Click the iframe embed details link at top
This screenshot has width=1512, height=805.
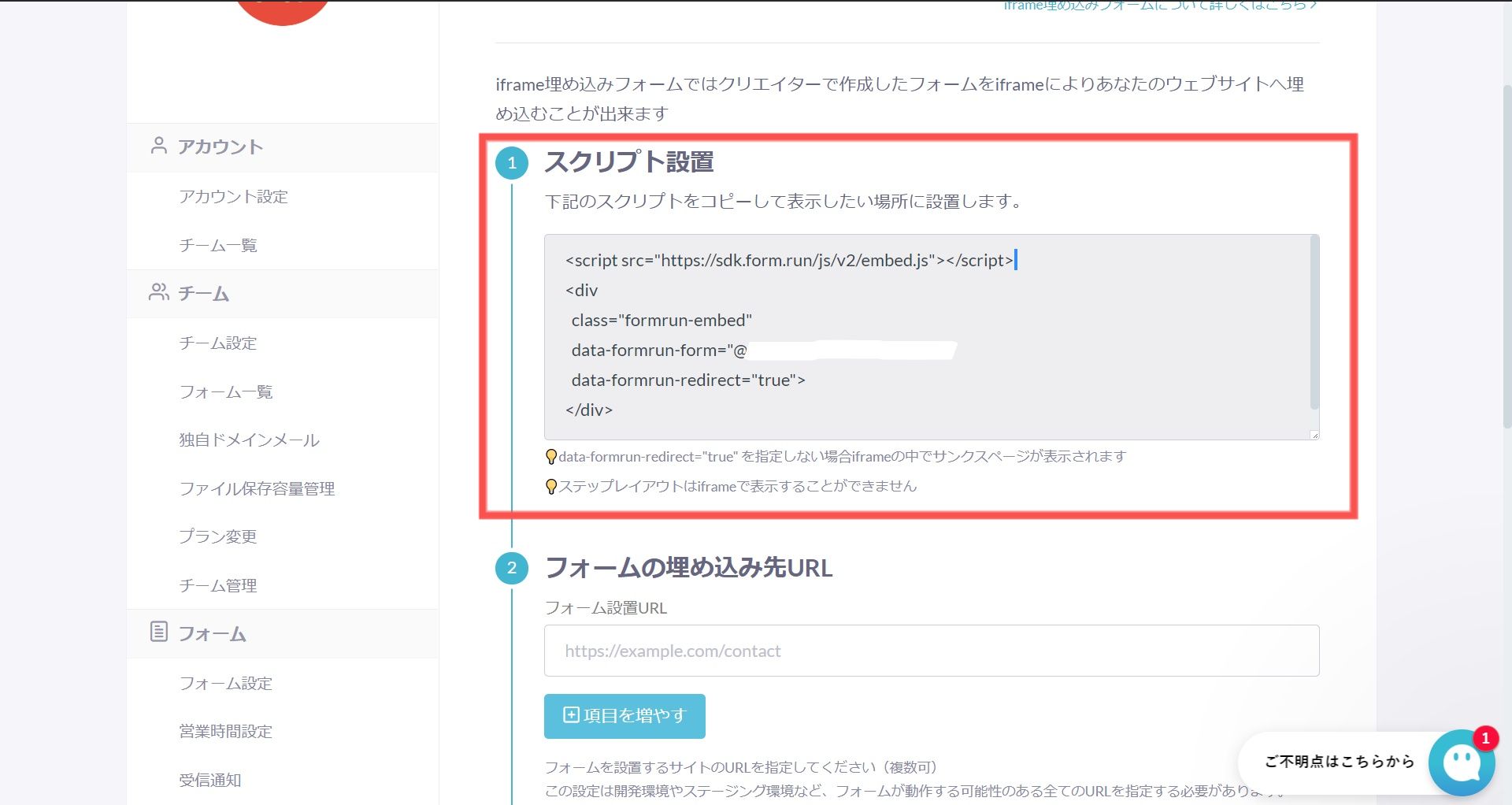(1159, 6)
